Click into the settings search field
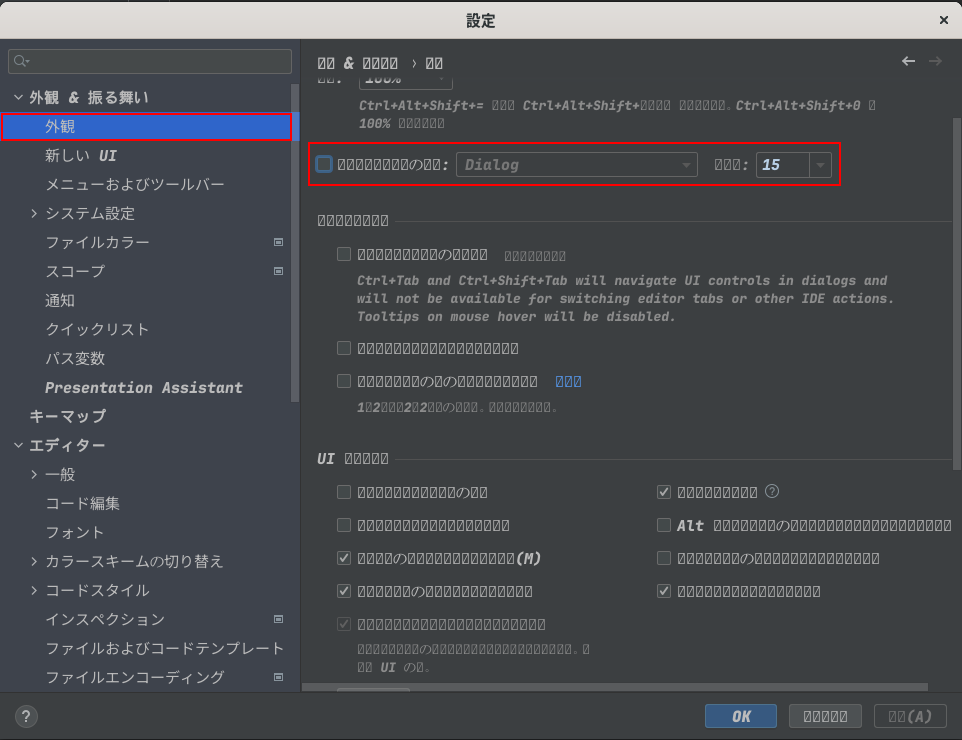The height and width of the screenshot is (740, 962). click(150, 61)
